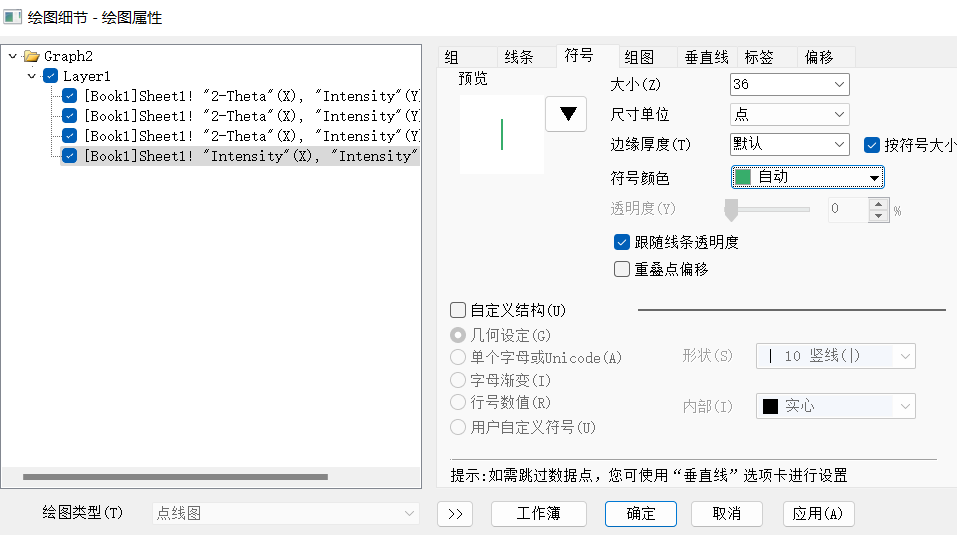957x535 pixels.
Task: Switch to the 组图 tab
Action: click(x=648, y=57)
